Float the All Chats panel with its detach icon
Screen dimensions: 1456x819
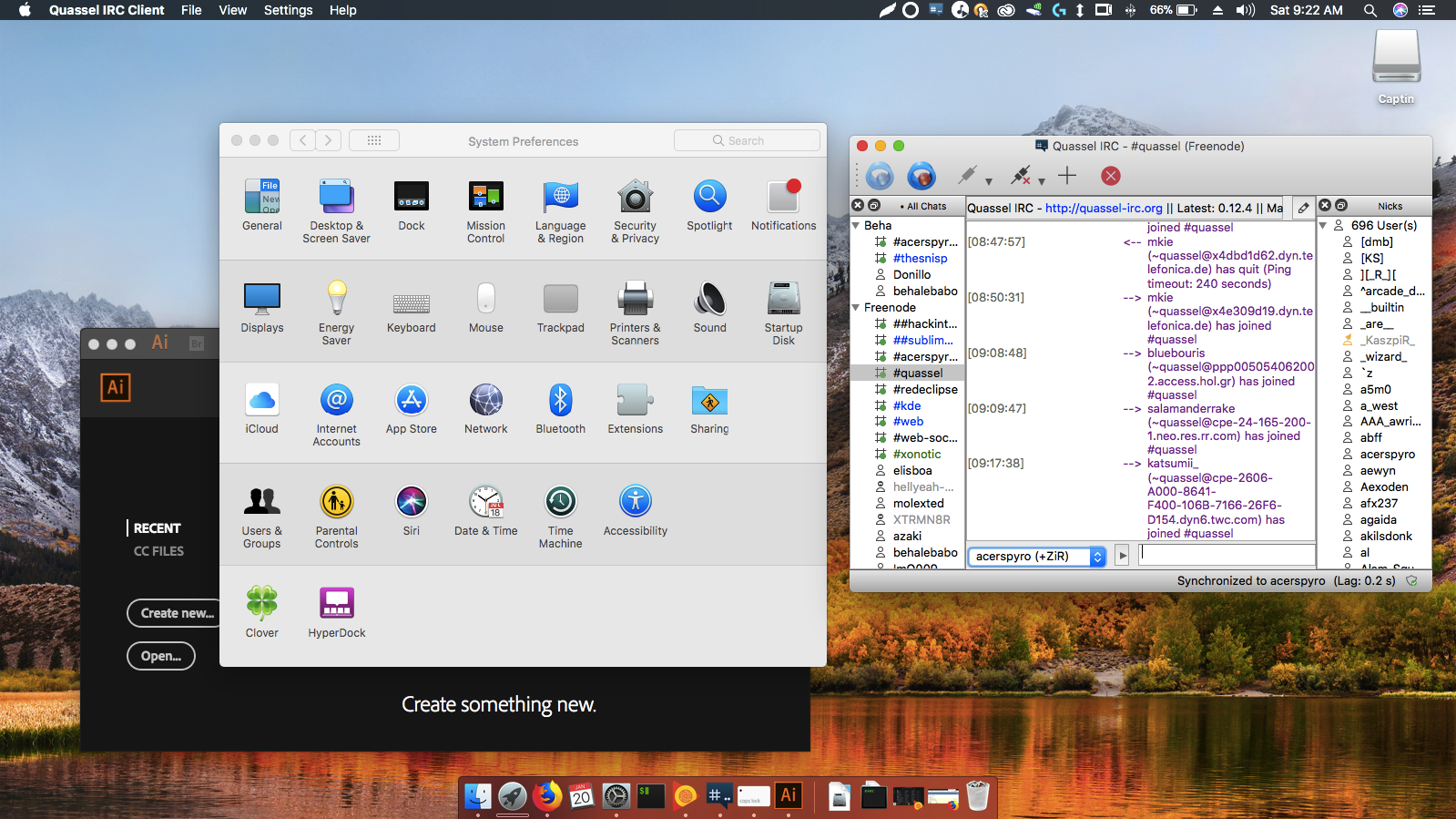tap(874, 206)
